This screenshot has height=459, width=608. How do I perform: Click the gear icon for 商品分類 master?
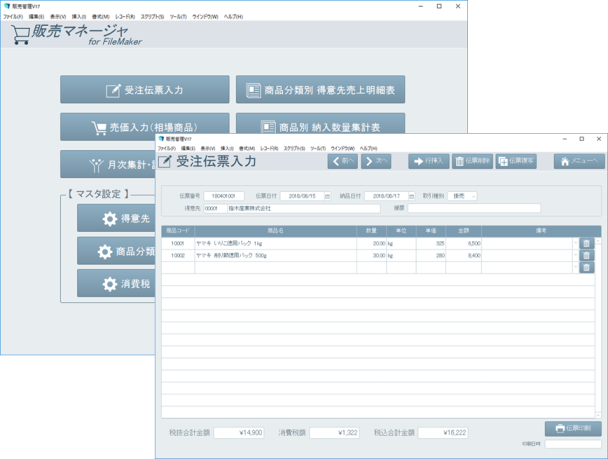pos(105,252)
